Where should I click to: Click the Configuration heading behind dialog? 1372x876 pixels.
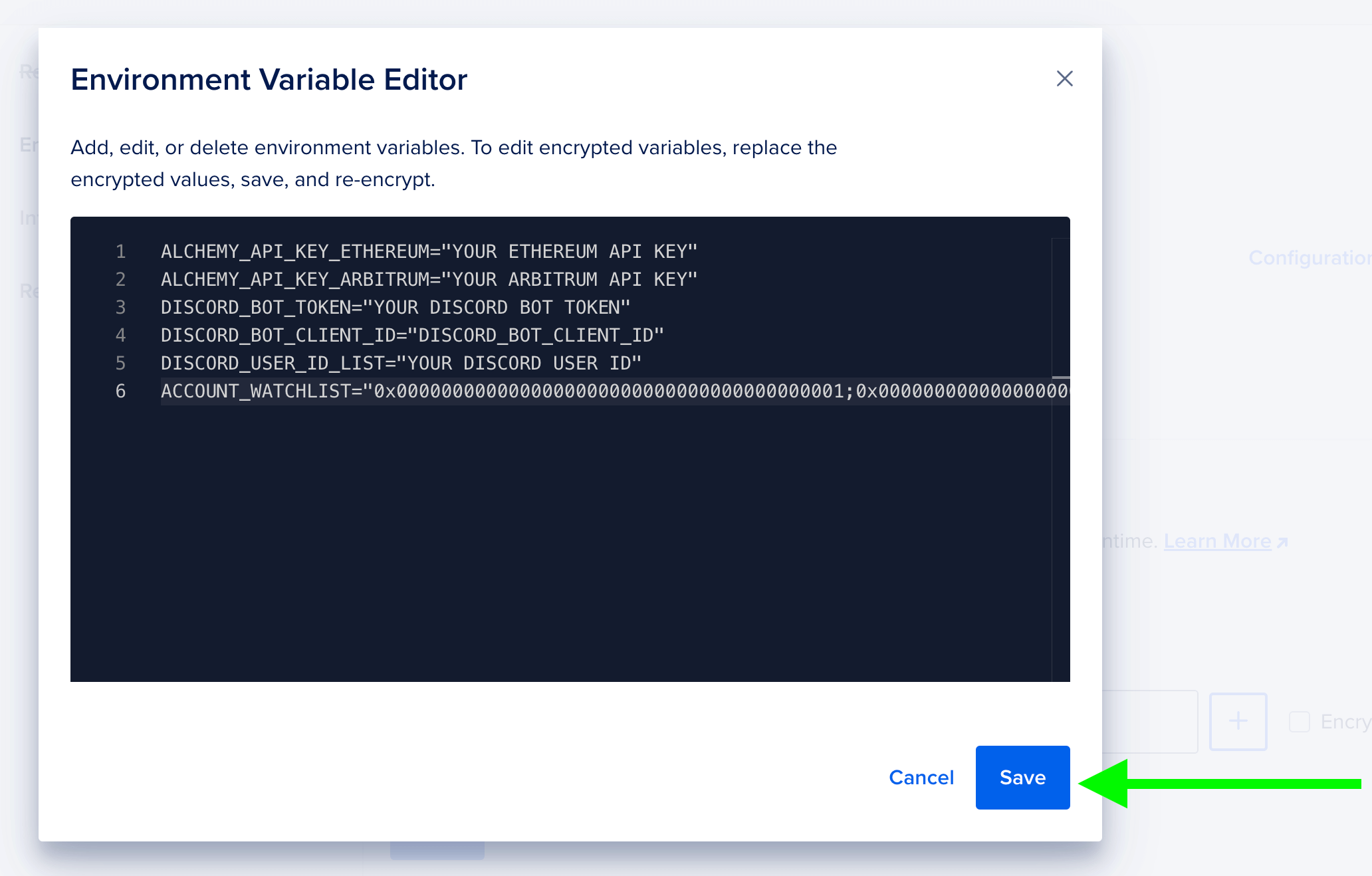point(1310,257)
